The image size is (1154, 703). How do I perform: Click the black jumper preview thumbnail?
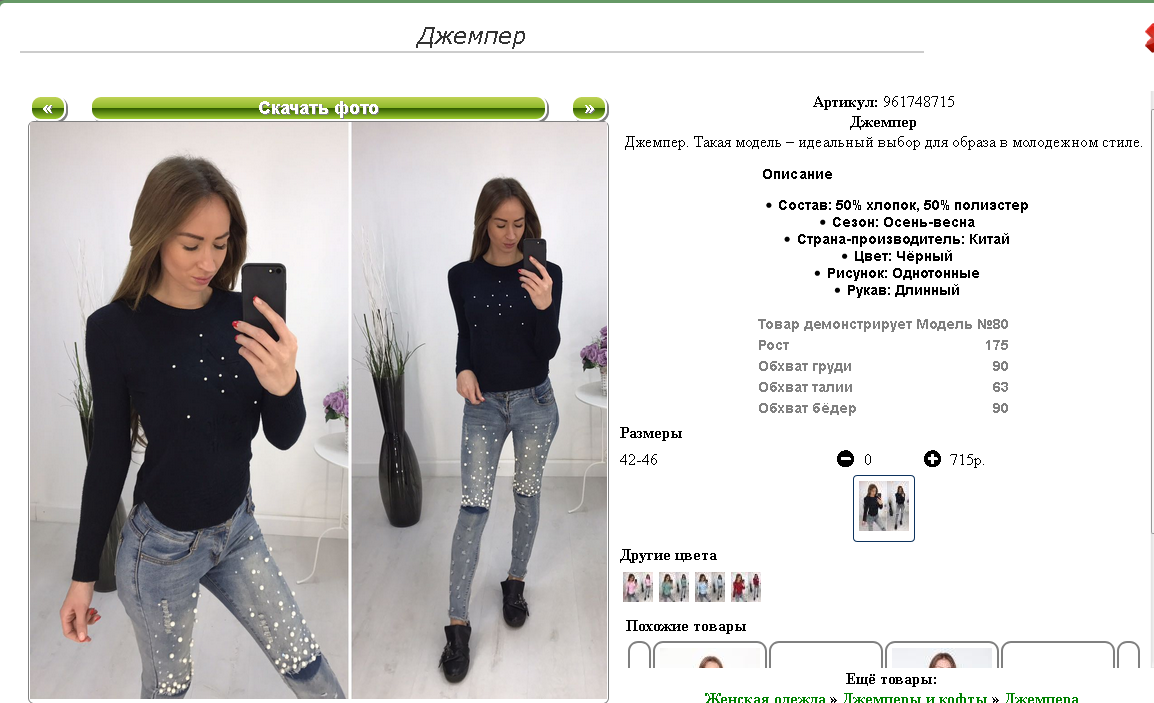click(884, 508)
